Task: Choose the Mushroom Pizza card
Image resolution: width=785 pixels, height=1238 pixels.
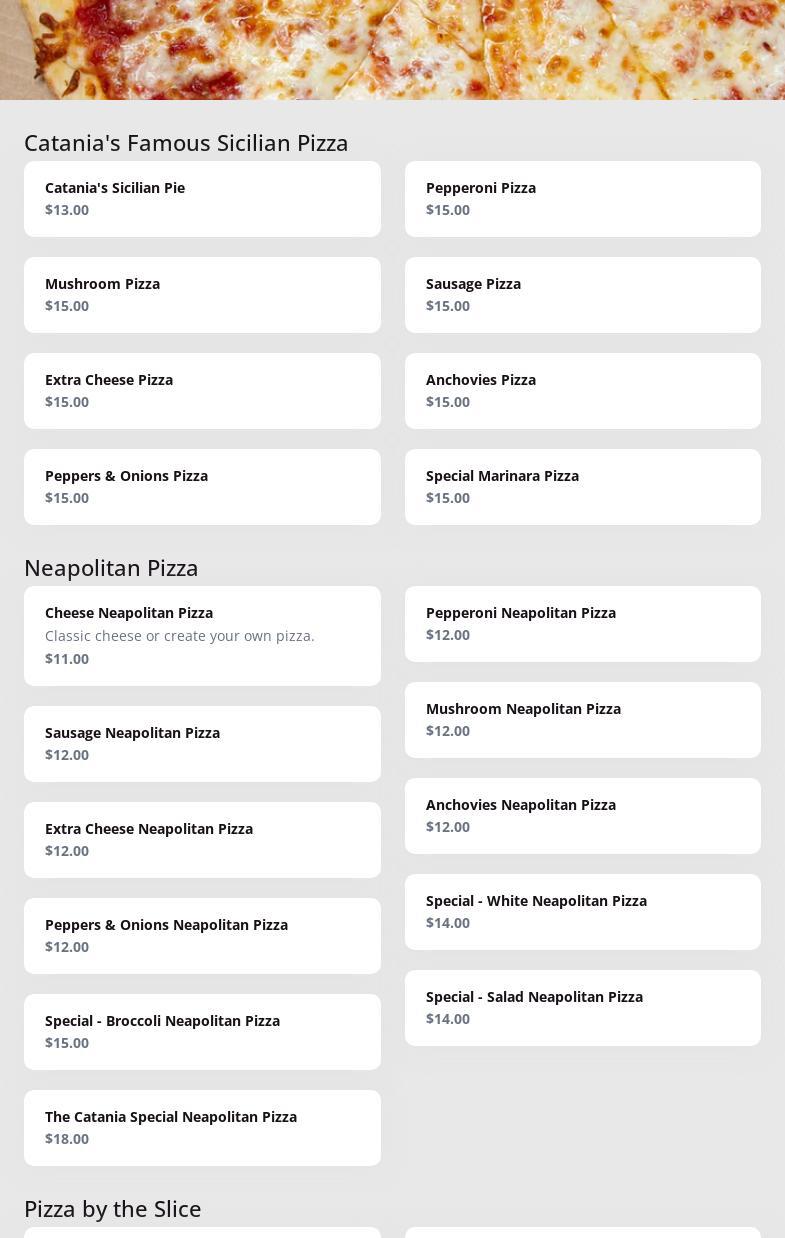Action: pyautogui.click(x=202, y=295)
